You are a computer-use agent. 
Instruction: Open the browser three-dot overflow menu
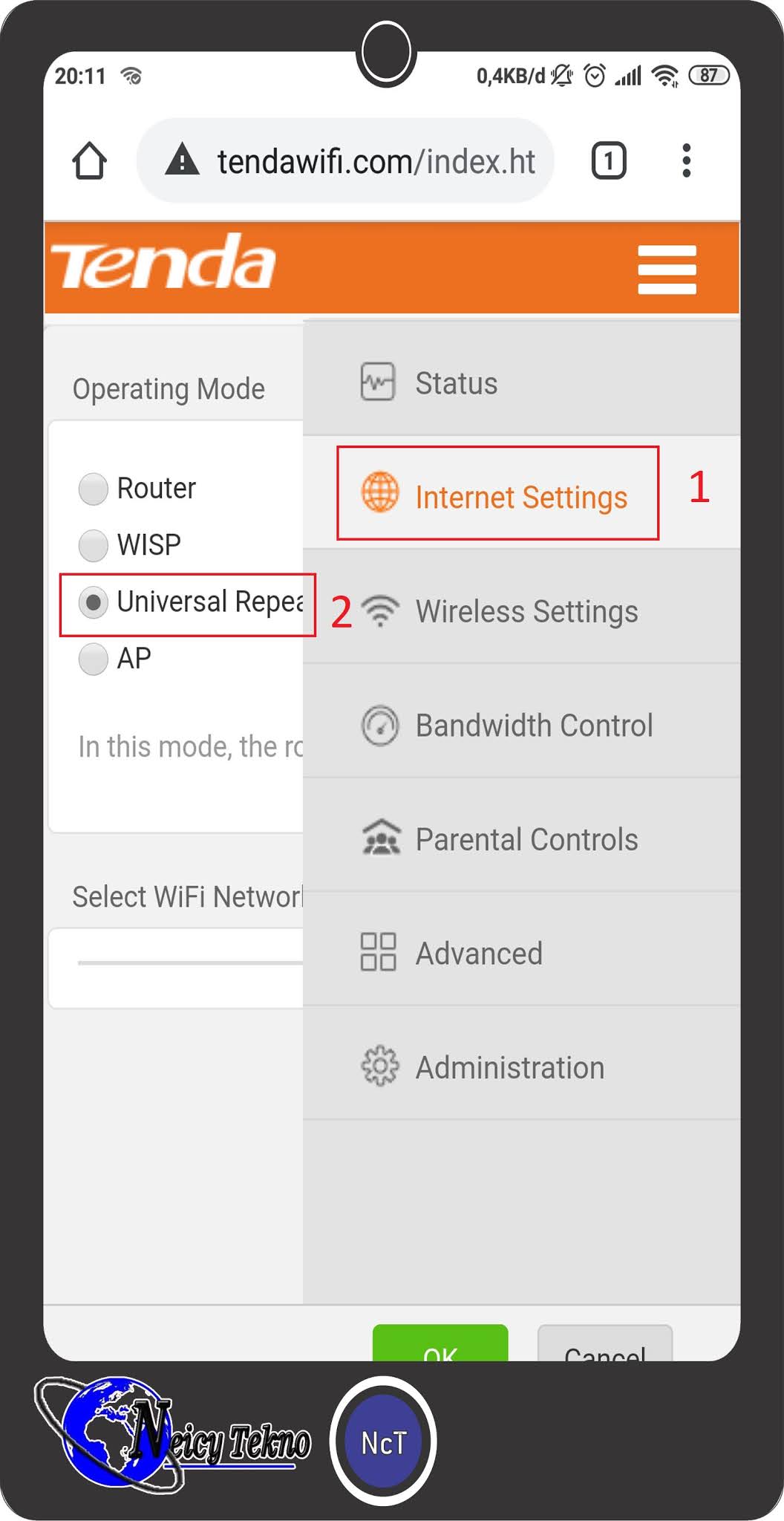687,160
